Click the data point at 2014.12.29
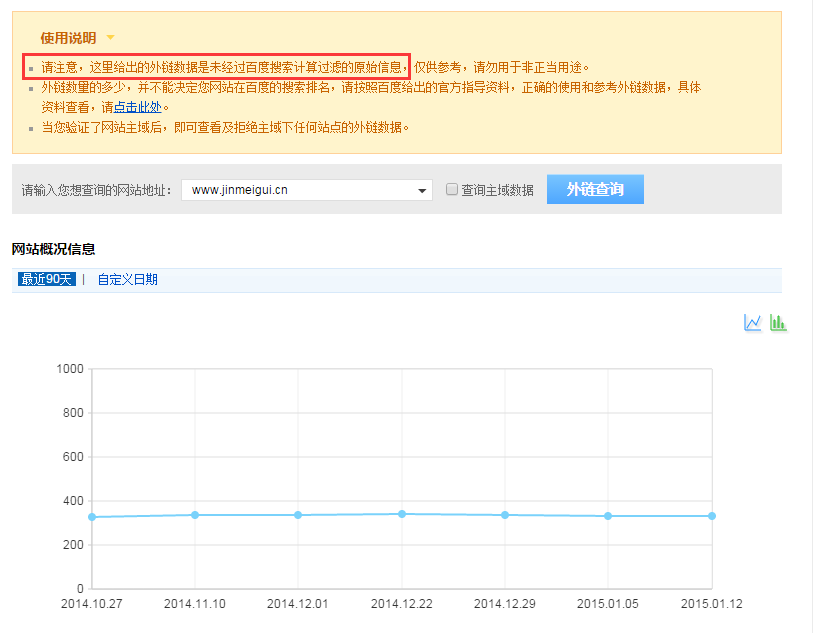Viewport: 819px width, 633px height. 505,515
